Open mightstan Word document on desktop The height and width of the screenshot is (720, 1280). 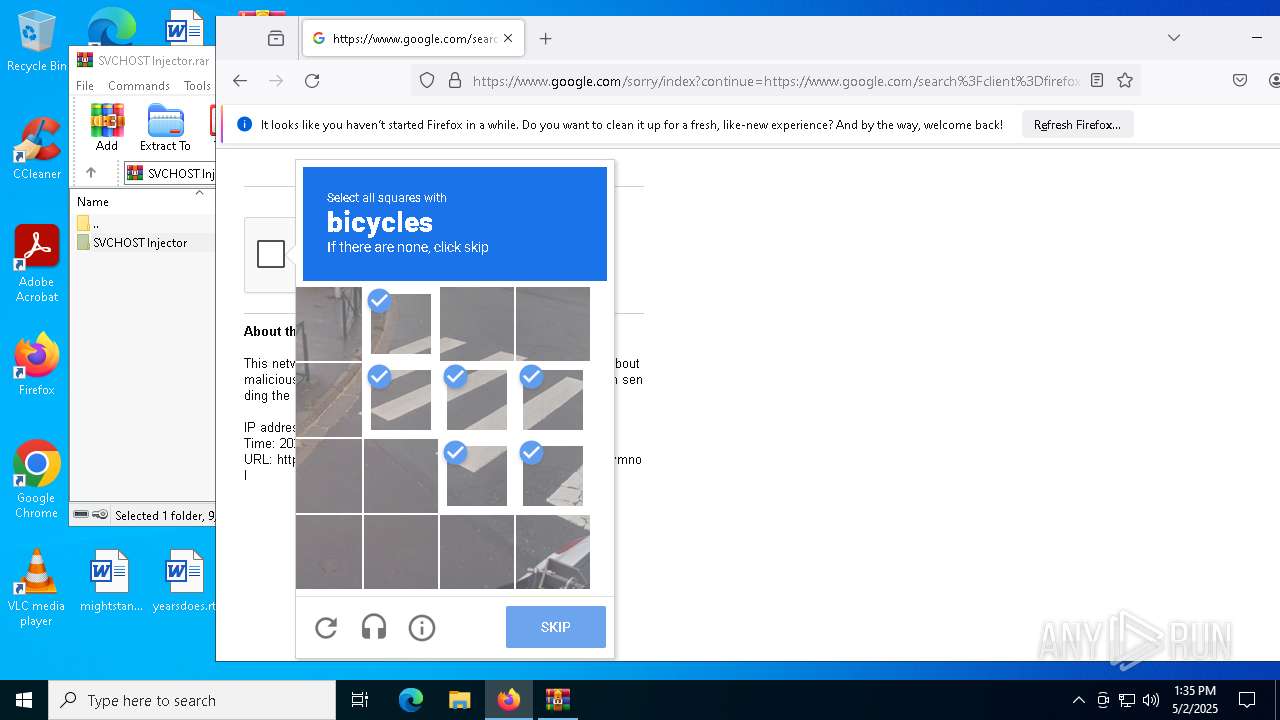click(x=110, y=580)
